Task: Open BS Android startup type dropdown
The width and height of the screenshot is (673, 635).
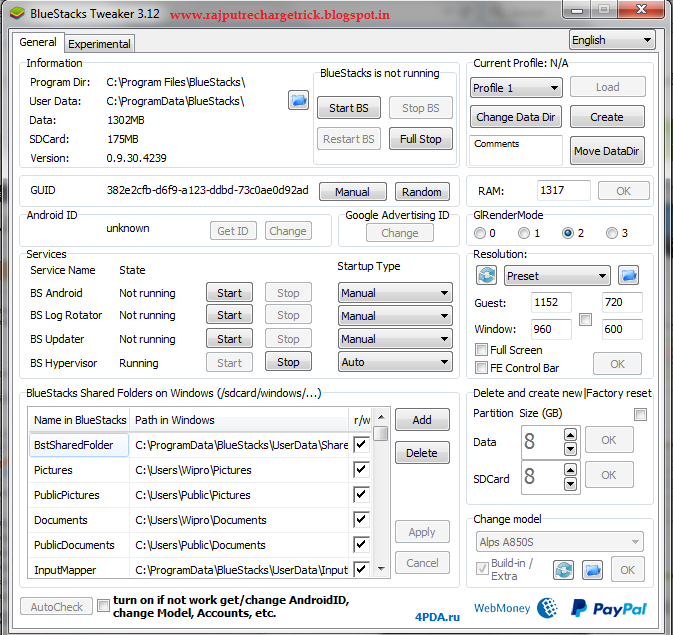Action: pos(395,293)
